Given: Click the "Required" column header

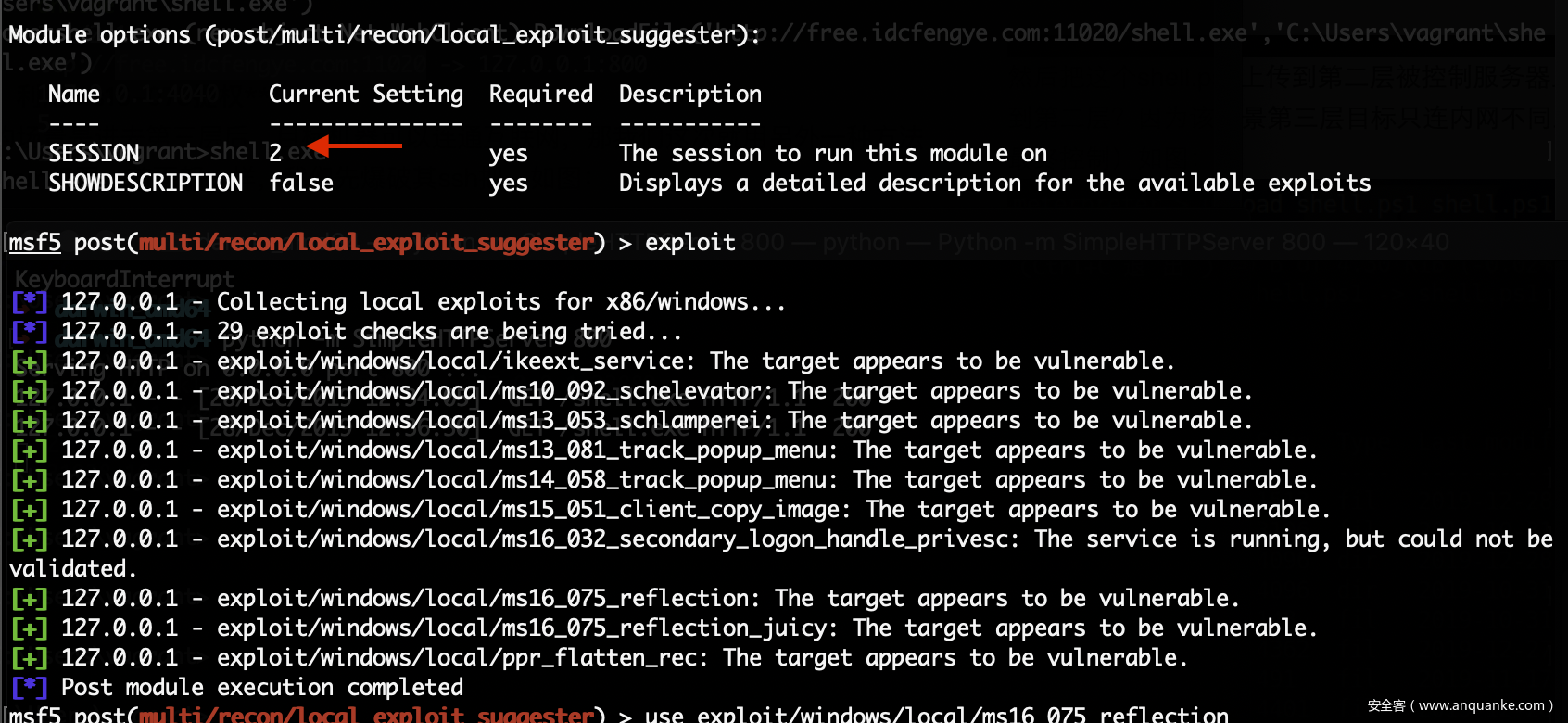Looking at the screenshot, I should [540, 95].
